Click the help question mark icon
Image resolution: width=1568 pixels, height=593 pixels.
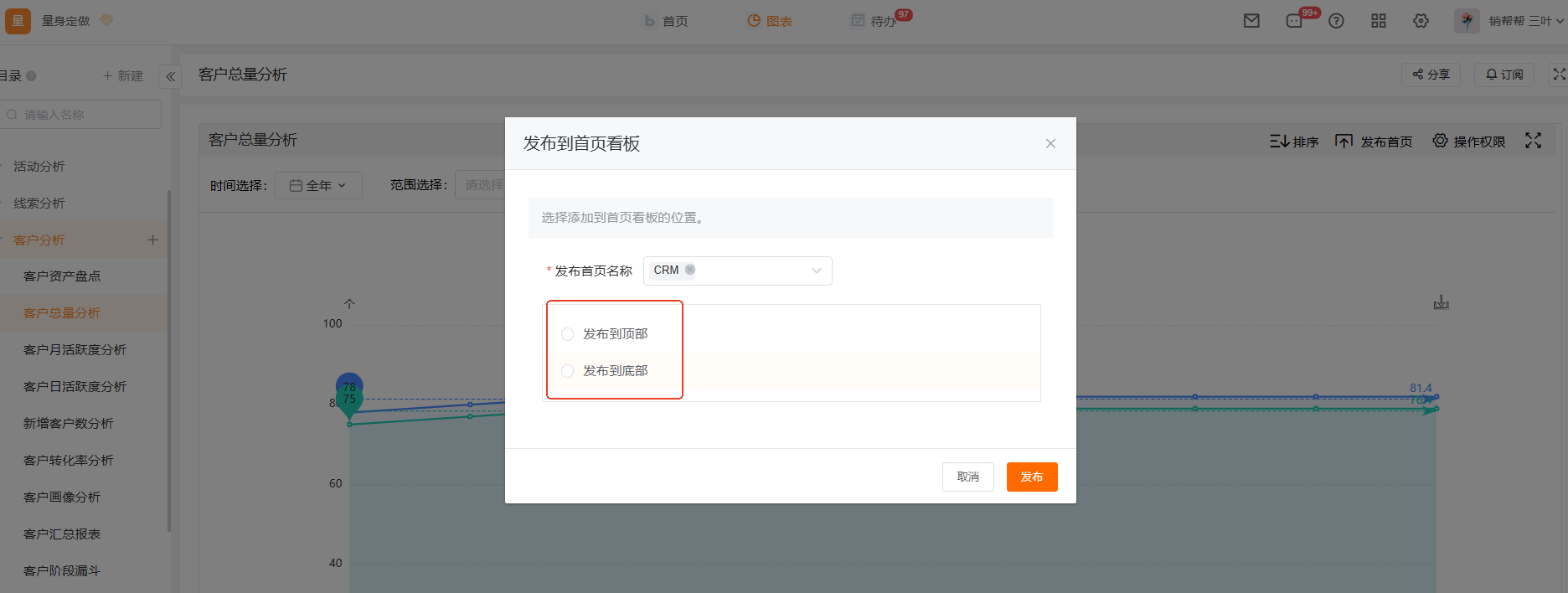point(1337,21)
